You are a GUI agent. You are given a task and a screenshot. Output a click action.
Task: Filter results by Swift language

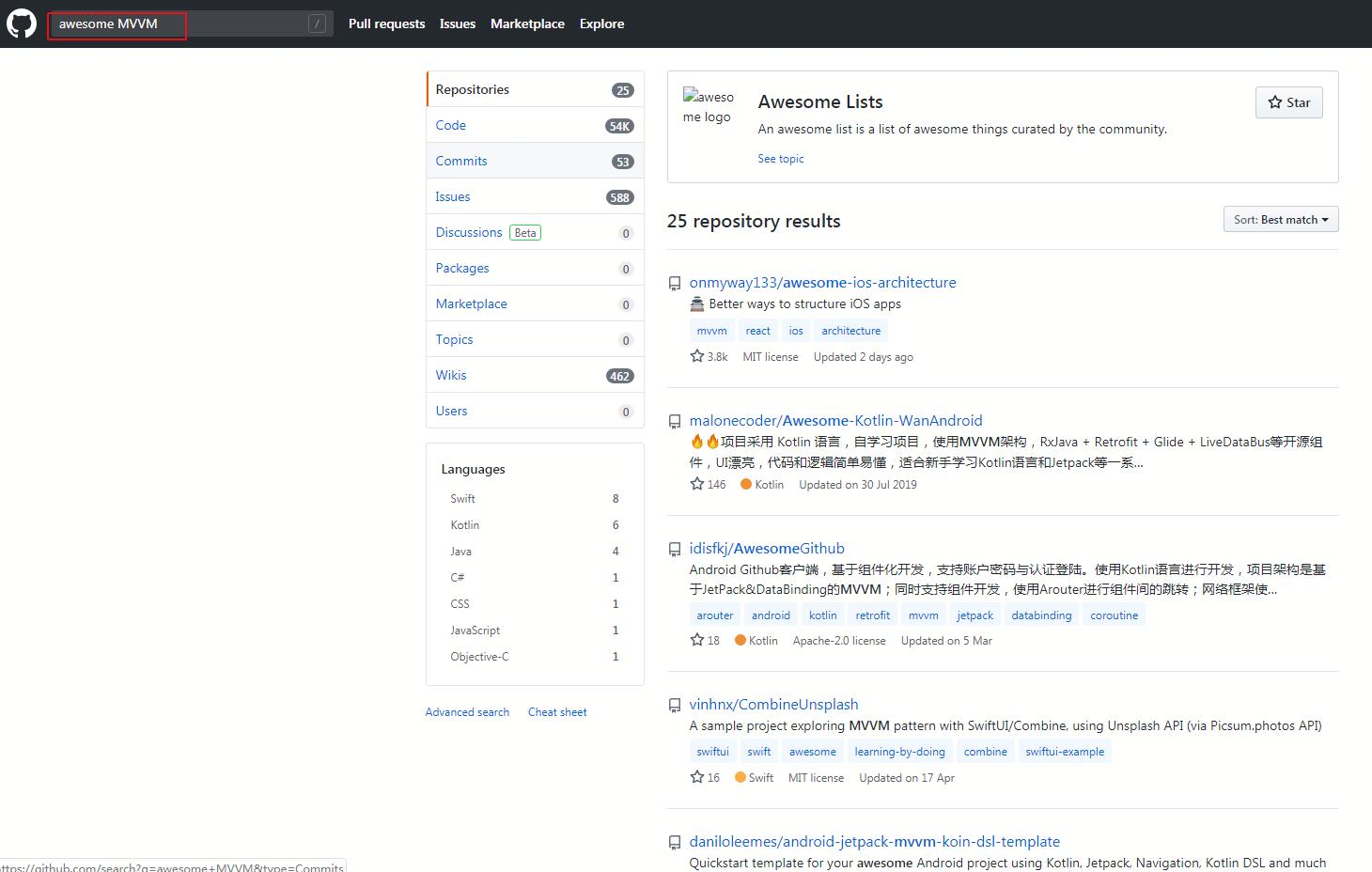point(535,499)
